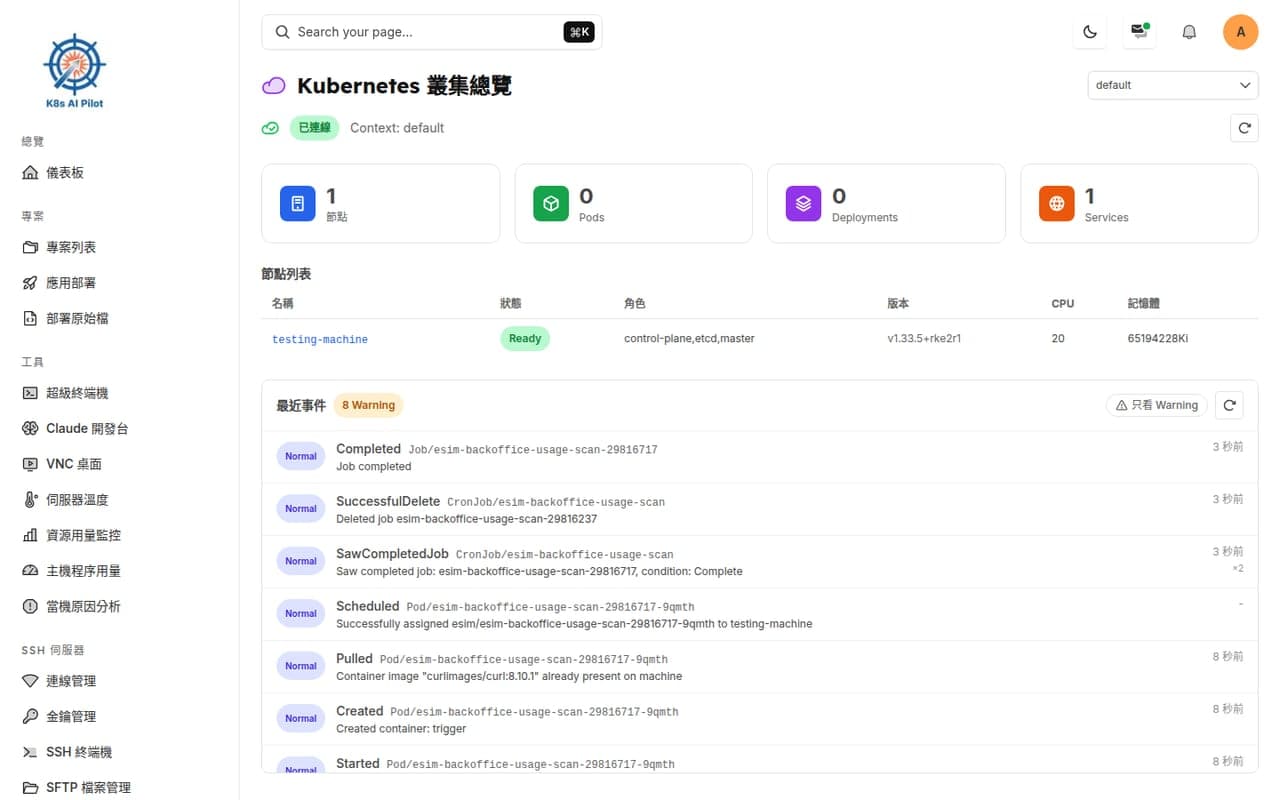Click the 連線管理 wifi icon
This screenshot has height=800, width=1280.
coord(30,681)
